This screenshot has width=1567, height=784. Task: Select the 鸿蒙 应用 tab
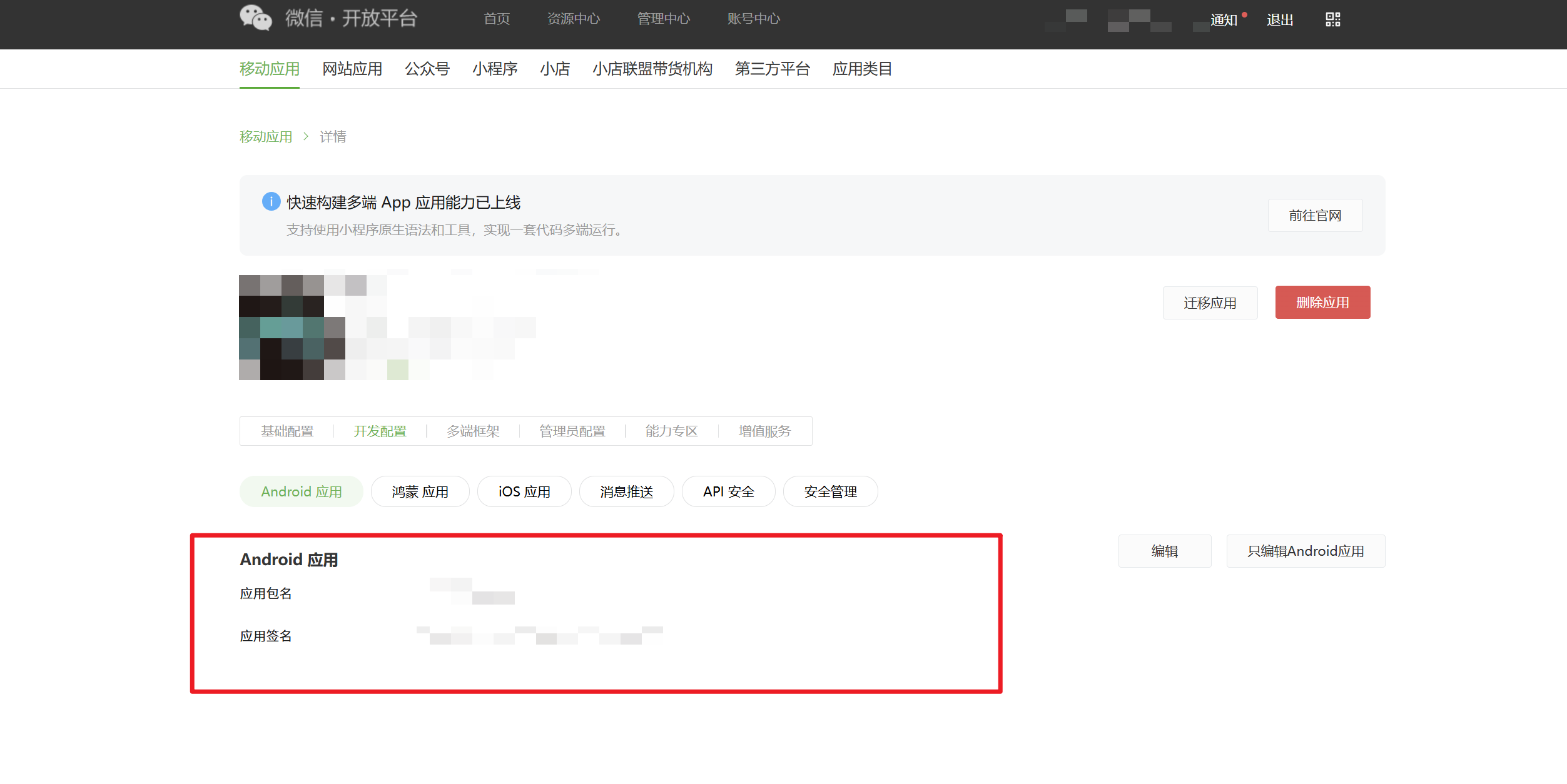click(420, 491)
